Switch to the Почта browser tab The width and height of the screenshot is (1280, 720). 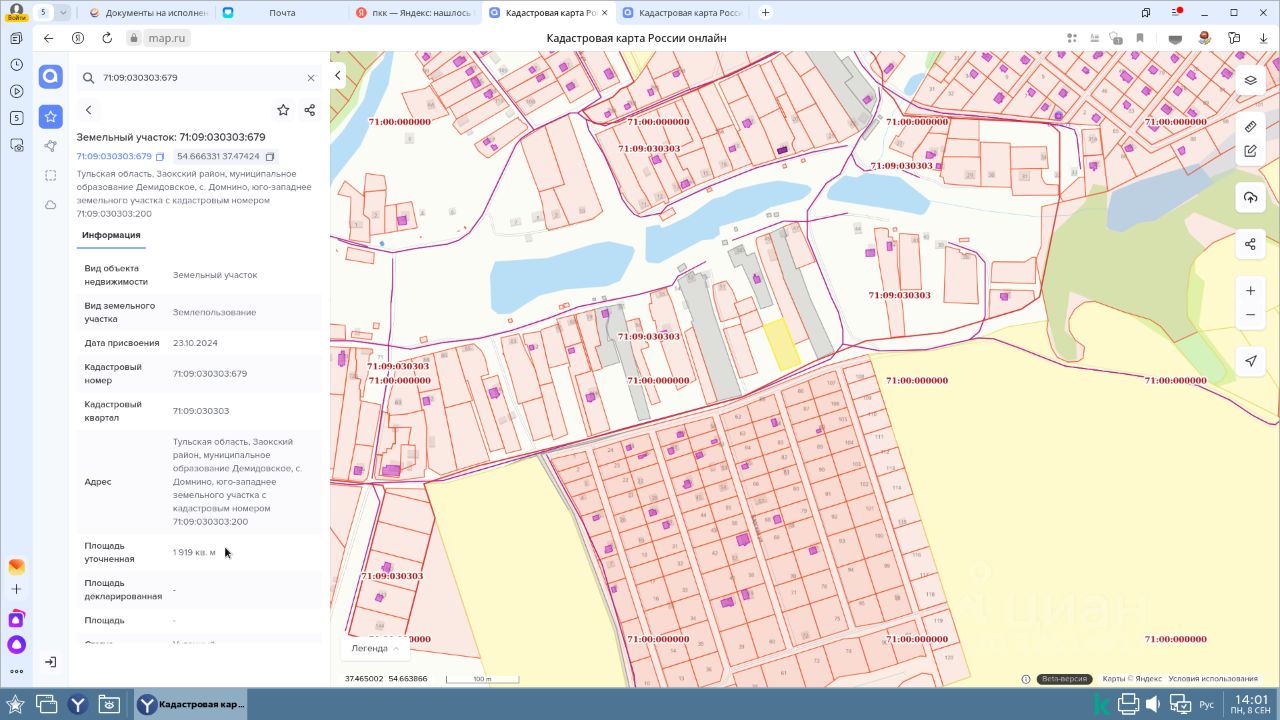click(x=282, y=13)
